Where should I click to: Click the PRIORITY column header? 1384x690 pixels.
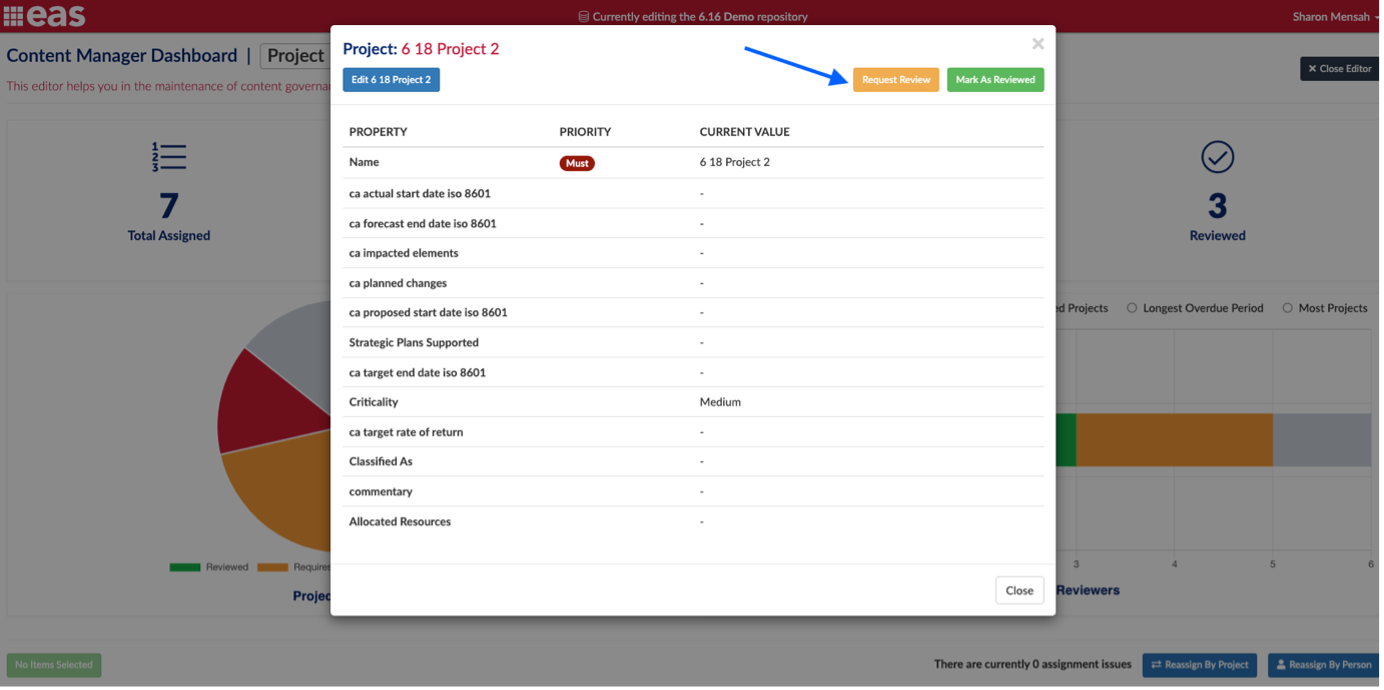585,132
